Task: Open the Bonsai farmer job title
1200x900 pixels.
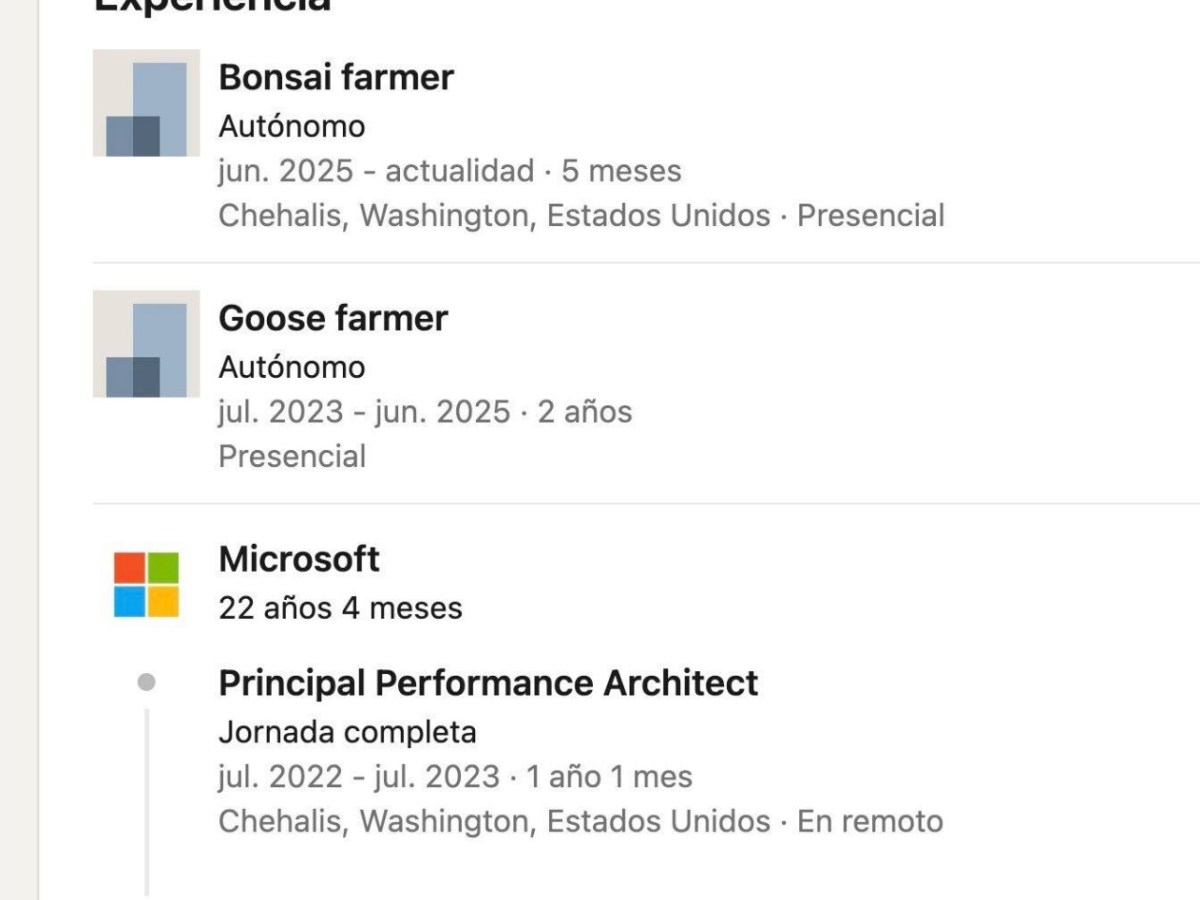Action: (336, 77)
